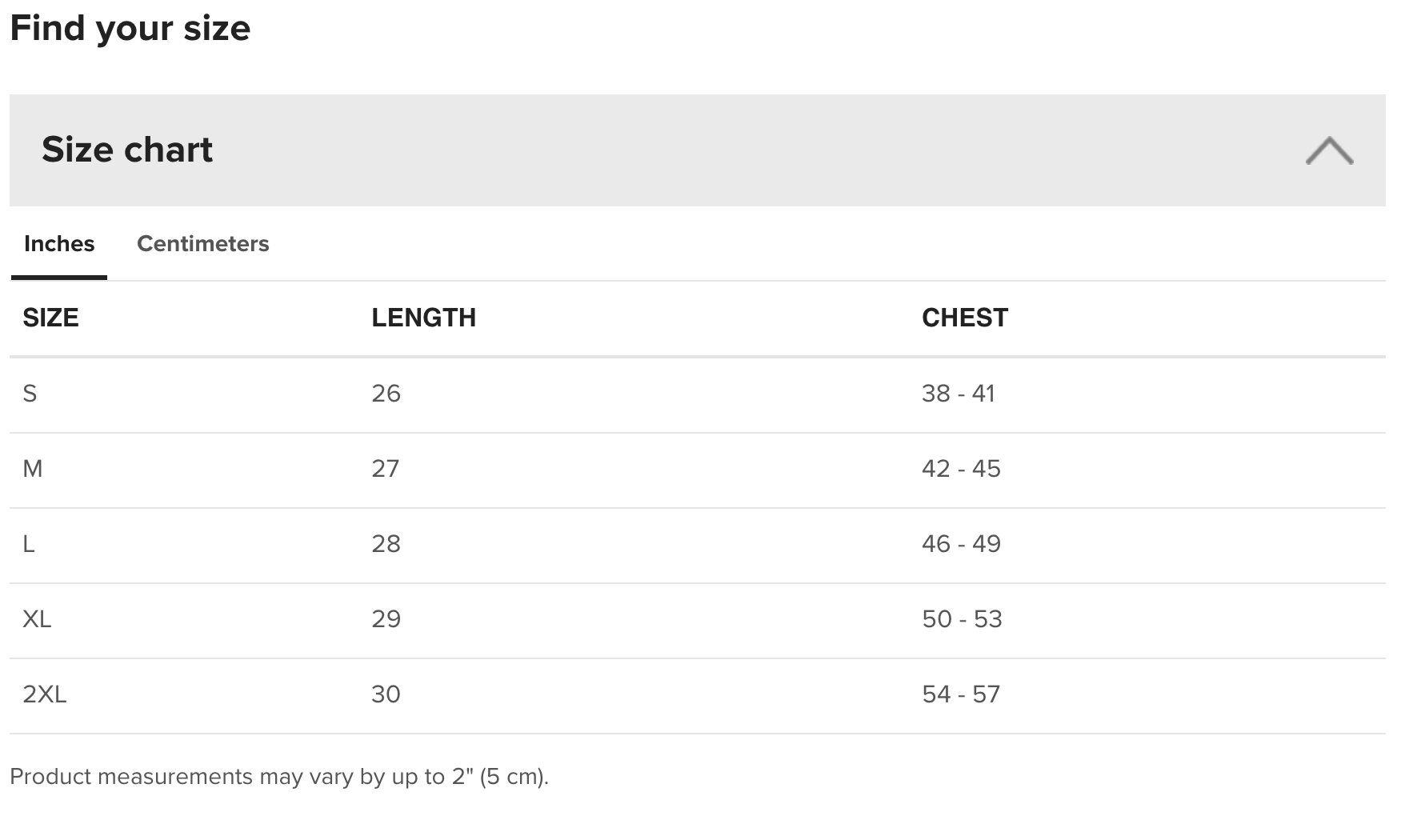Select the 2XL size row
Image resolution: width=1413 pixels, height=840 pixels.
click(x=697, y=696)
